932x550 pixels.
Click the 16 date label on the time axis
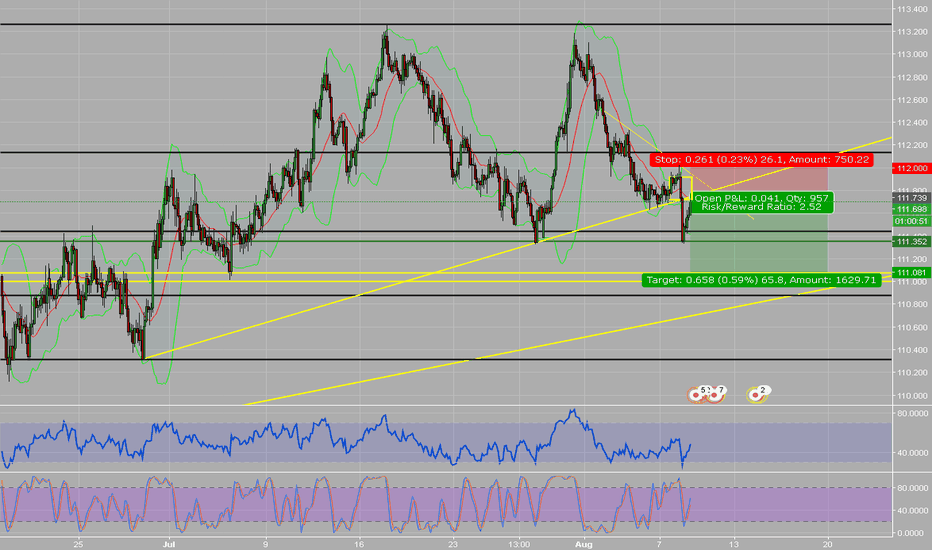click(x=358, y=544)
